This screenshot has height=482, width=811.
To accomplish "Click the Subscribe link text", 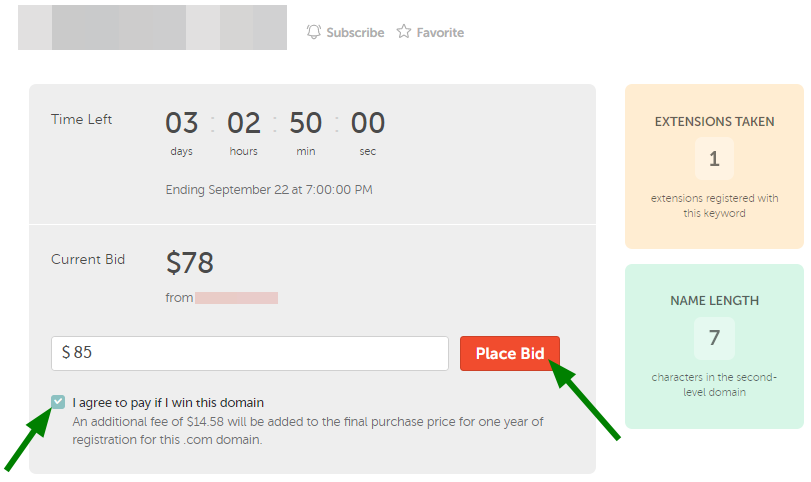I will click(x=355, y=33).
